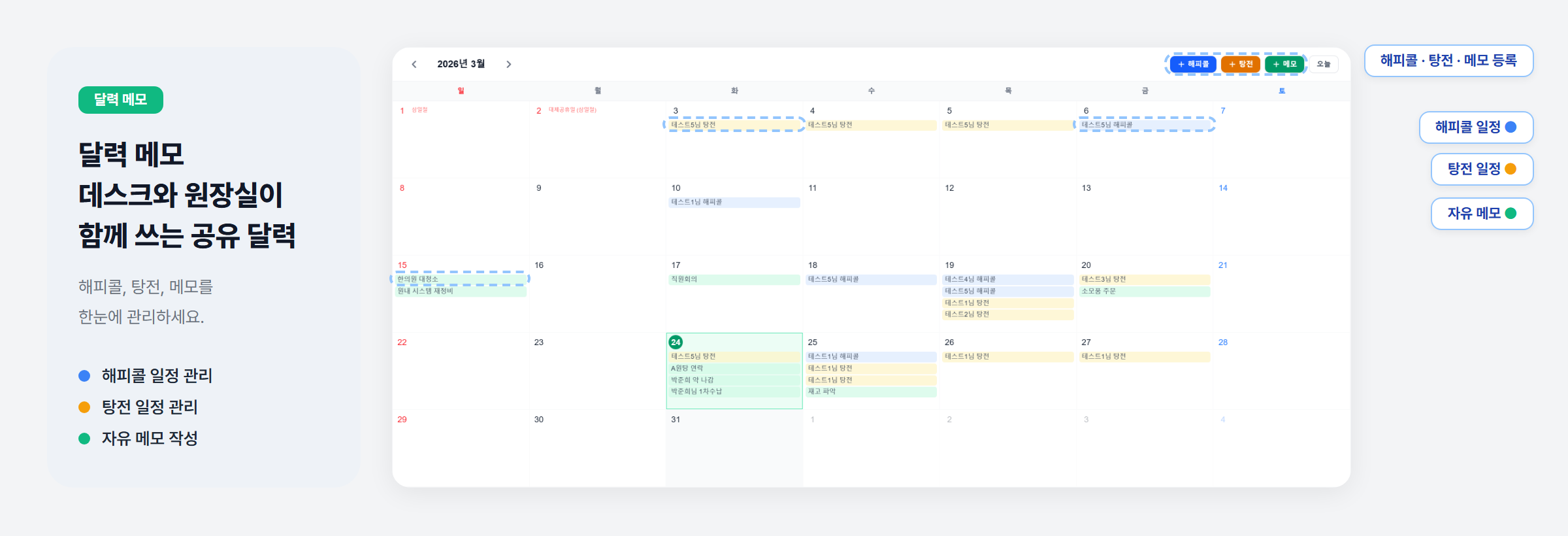1568x536 pixels.
Task: Open '소모품 주문' memo on March 20
Action: click(x=1145, y=291)
